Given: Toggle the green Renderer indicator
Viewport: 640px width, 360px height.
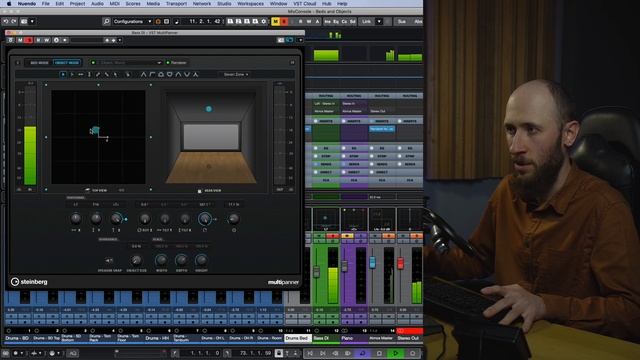Looking at the screenshot, I should pos(168,62).
